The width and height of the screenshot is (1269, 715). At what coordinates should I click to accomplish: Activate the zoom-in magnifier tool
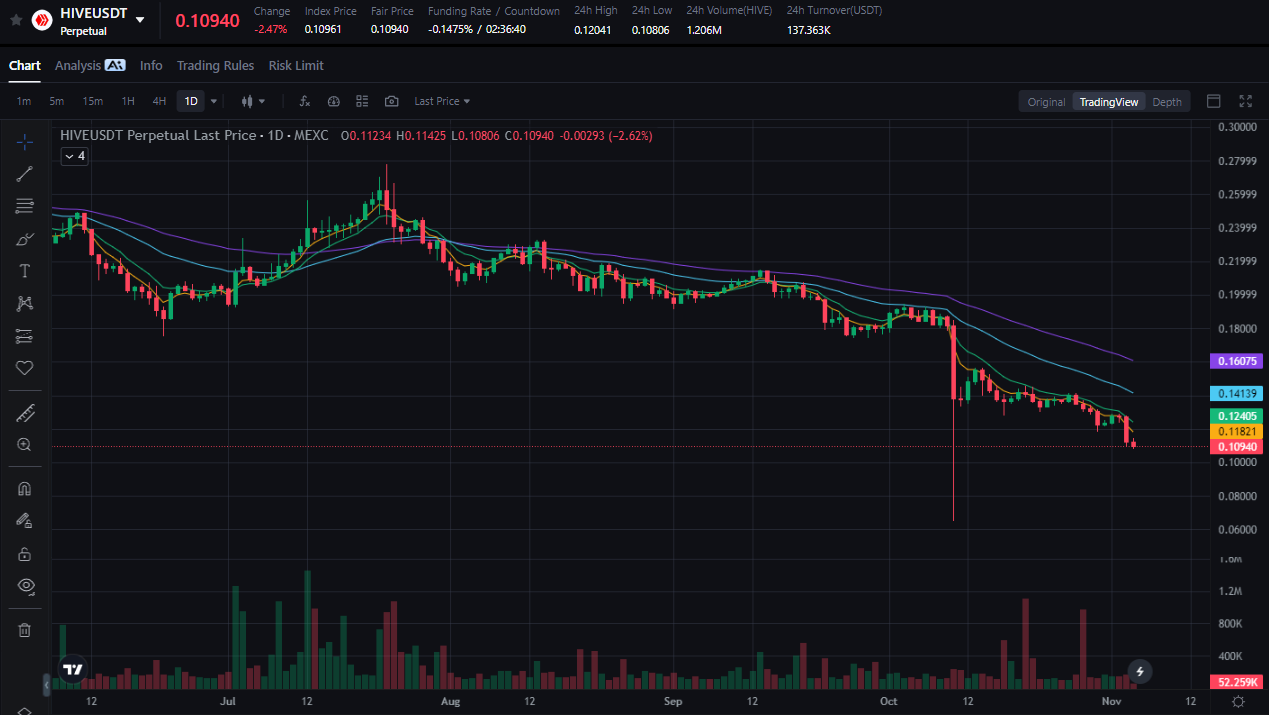click(25, 445)
